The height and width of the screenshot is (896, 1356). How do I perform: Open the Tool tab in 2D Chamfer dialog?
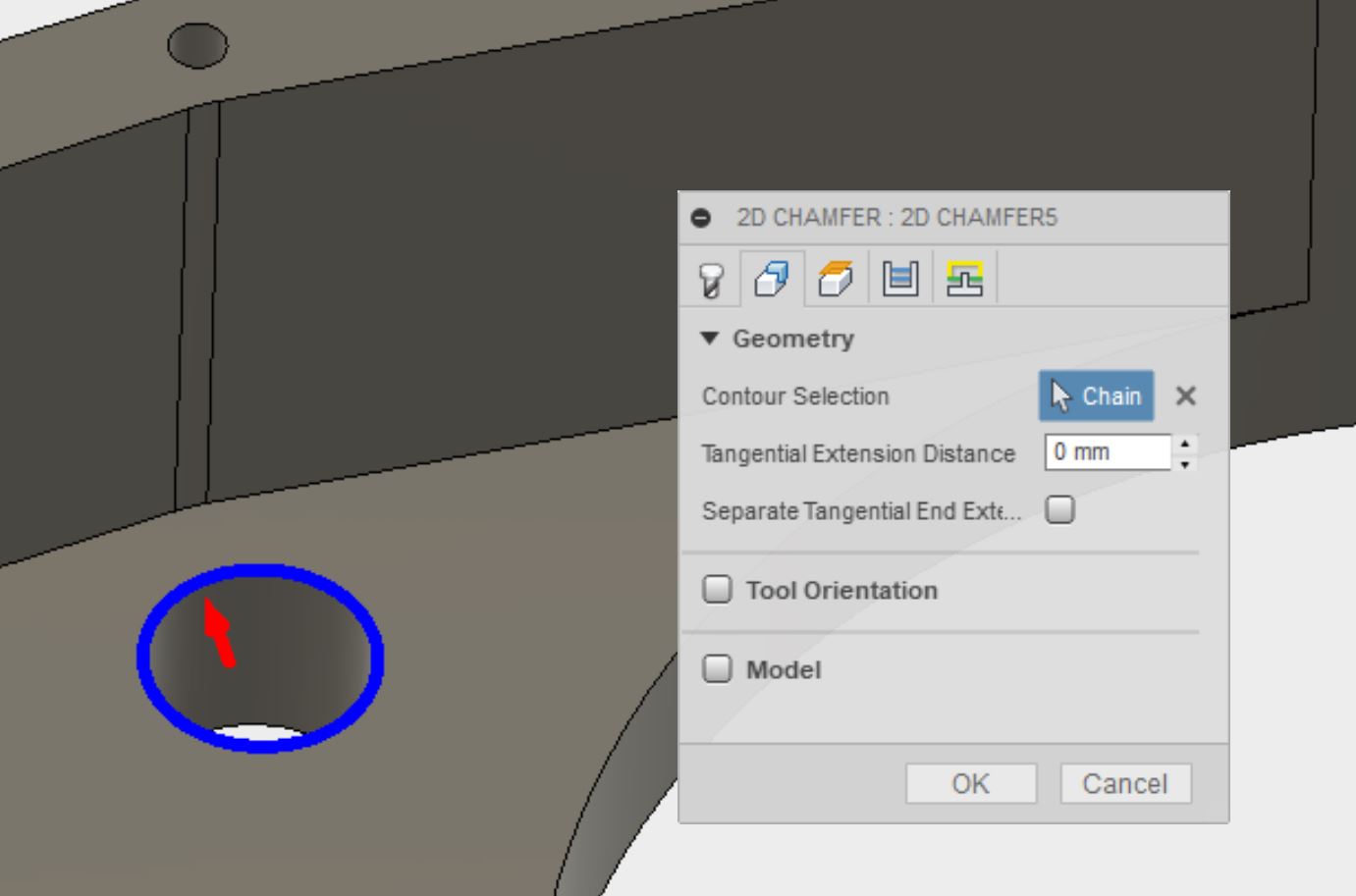click(x=711, y=280)
